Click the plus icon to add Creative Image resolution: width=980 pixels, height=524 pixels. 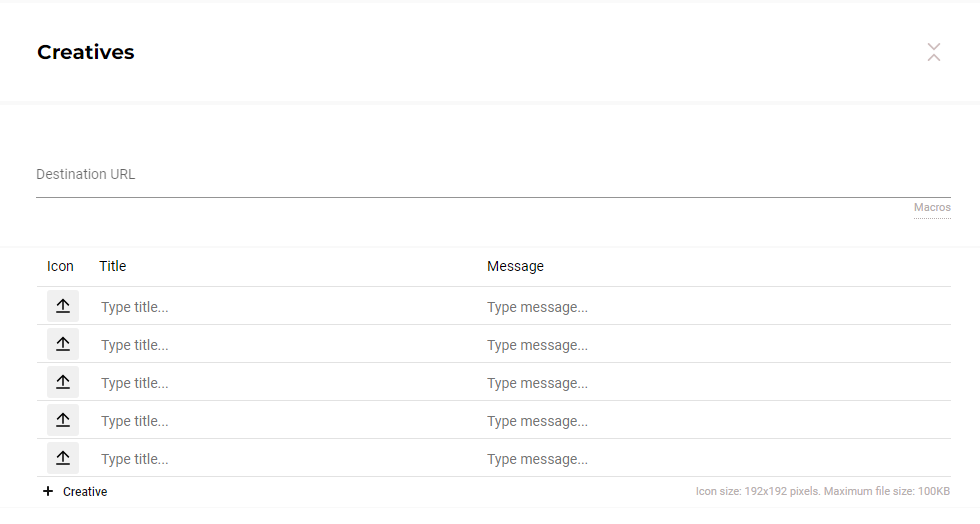click(x=48, y=492)
